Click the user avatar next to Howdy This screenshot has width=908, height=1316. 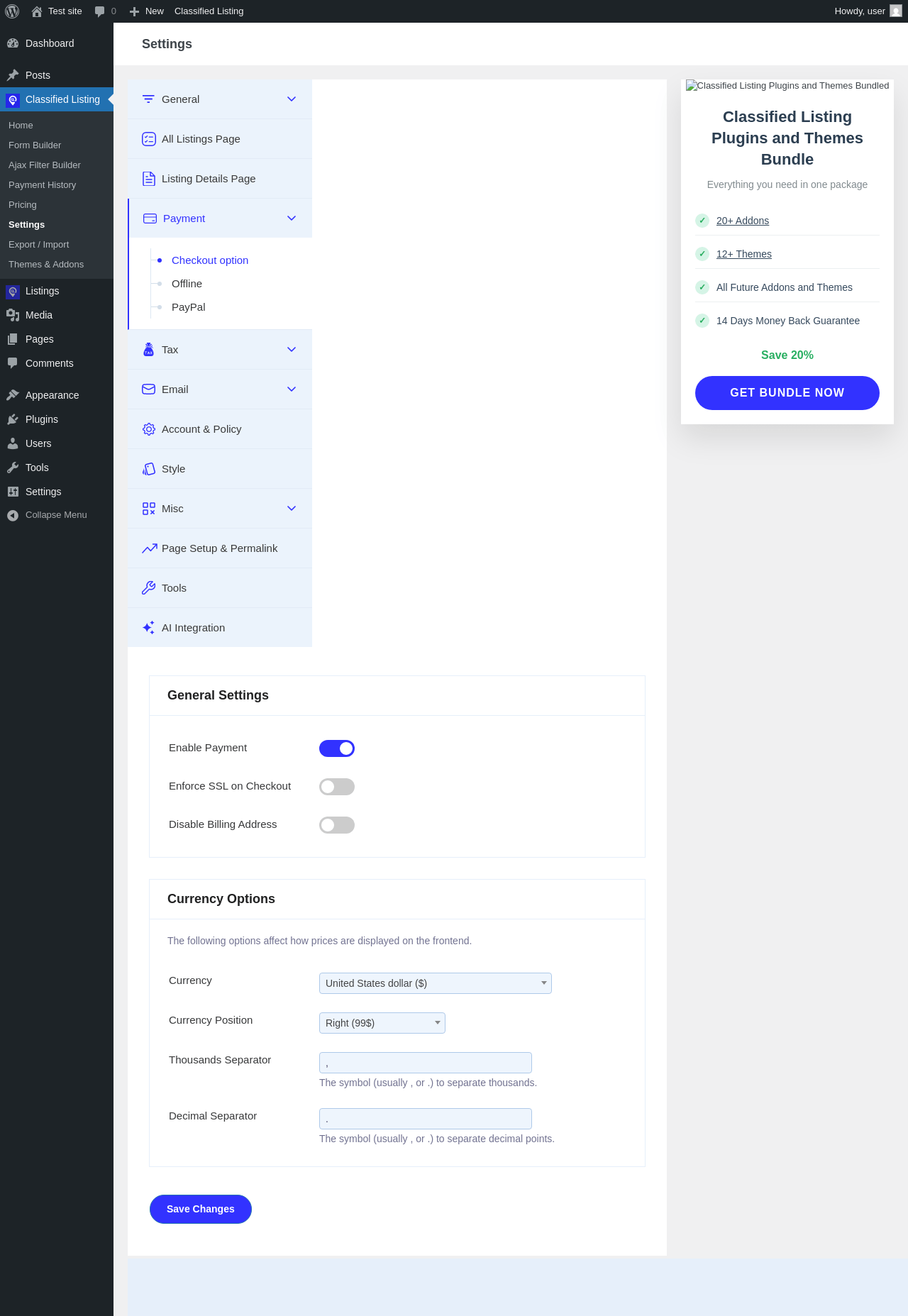pyautogui.click(x=896, y=11)
